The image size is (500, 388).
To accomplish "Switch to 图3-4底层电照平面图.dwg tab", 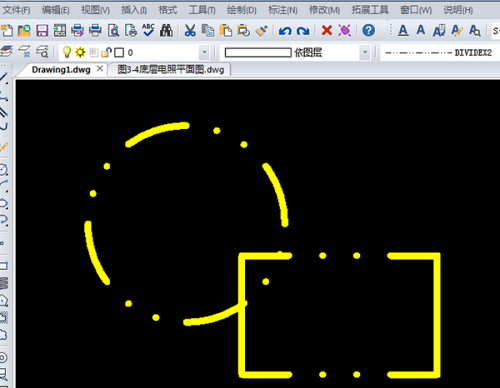I will click(x=171, y=70).
